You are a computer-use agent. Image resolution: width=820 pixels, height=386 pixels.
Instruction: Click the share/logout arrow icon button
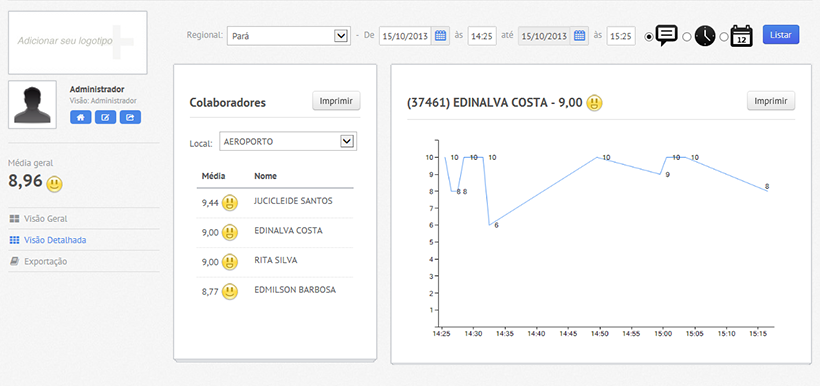[x=130, y=117]
